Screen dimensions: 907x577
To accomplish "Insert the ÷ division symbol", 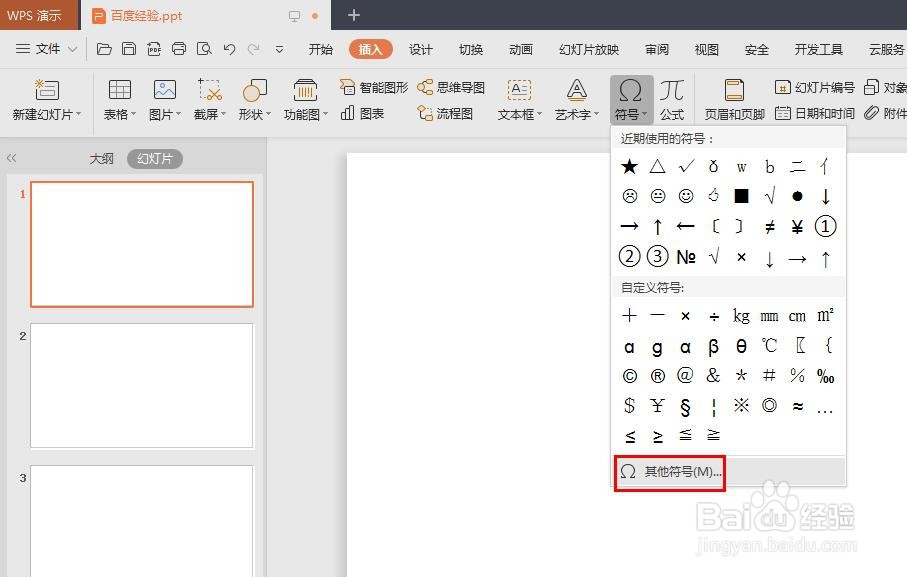I will click(x=714, y=316).
